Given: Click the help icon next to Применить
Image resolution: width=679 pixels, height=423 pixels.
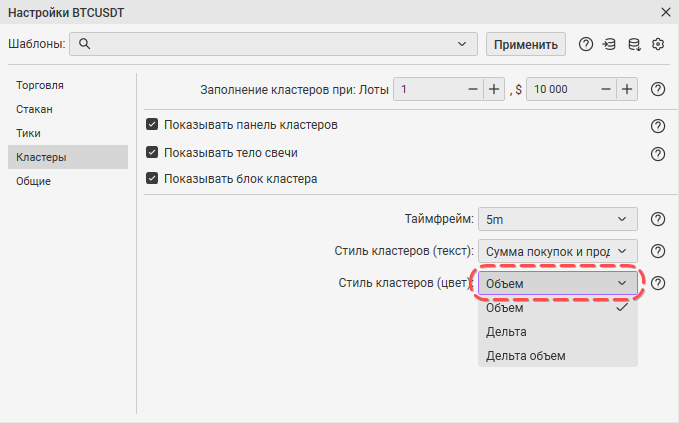Looking at the screenshot, I should pyautogui.click(x=586, y=44).
